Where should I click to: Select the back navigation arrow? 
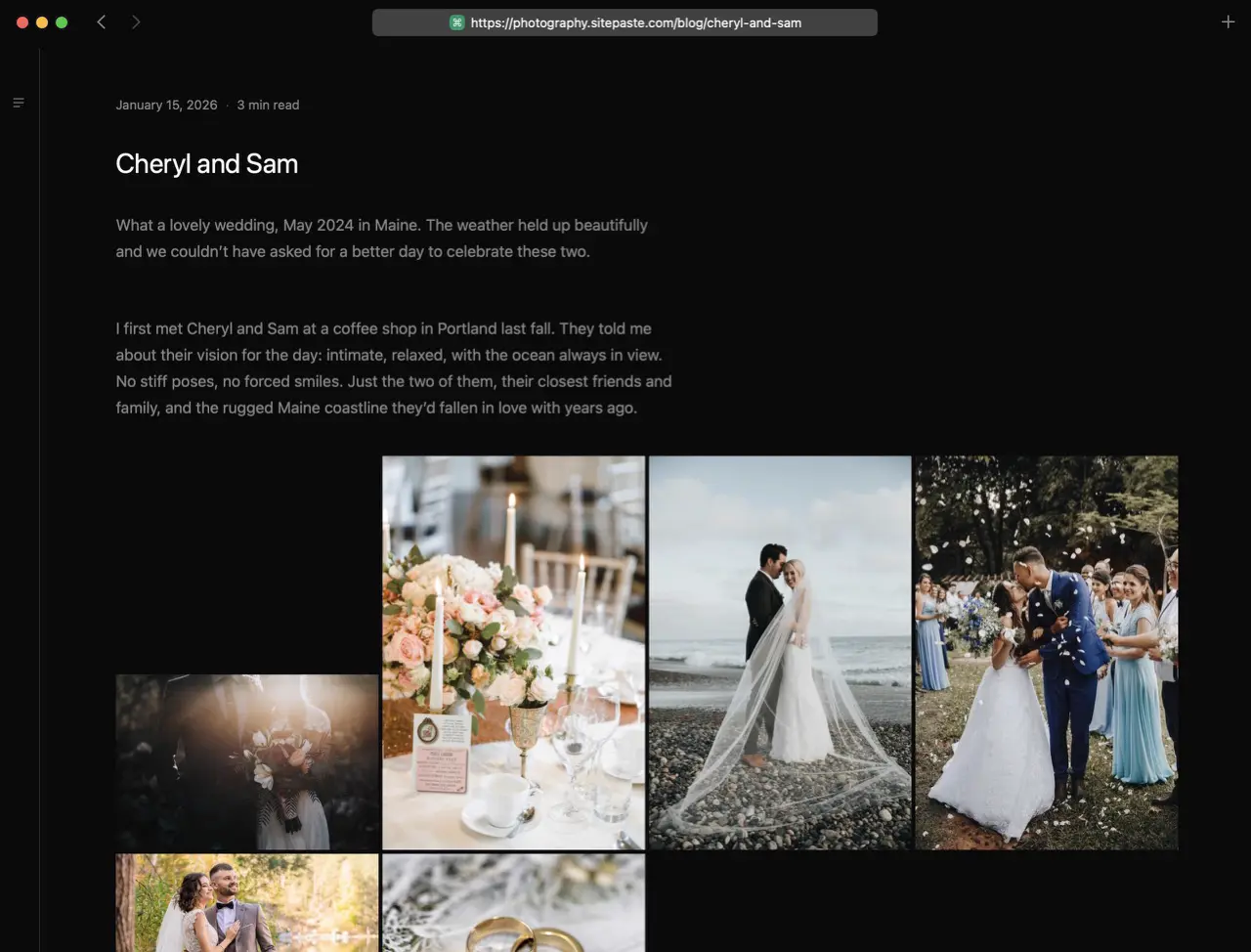(101, 21)
